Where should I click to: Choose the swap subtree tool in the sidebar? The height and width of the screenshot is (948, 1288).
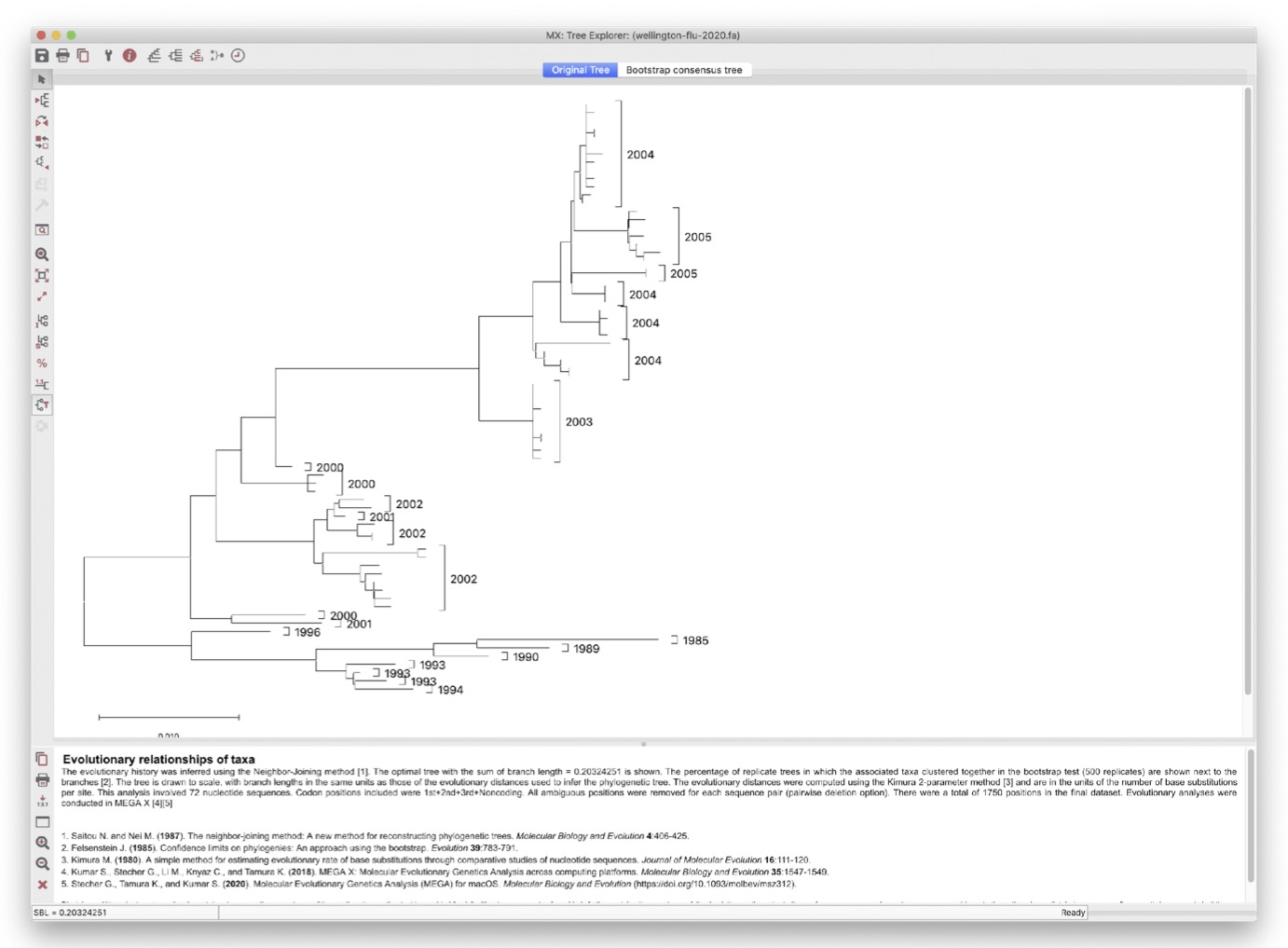tap(42, 142)
